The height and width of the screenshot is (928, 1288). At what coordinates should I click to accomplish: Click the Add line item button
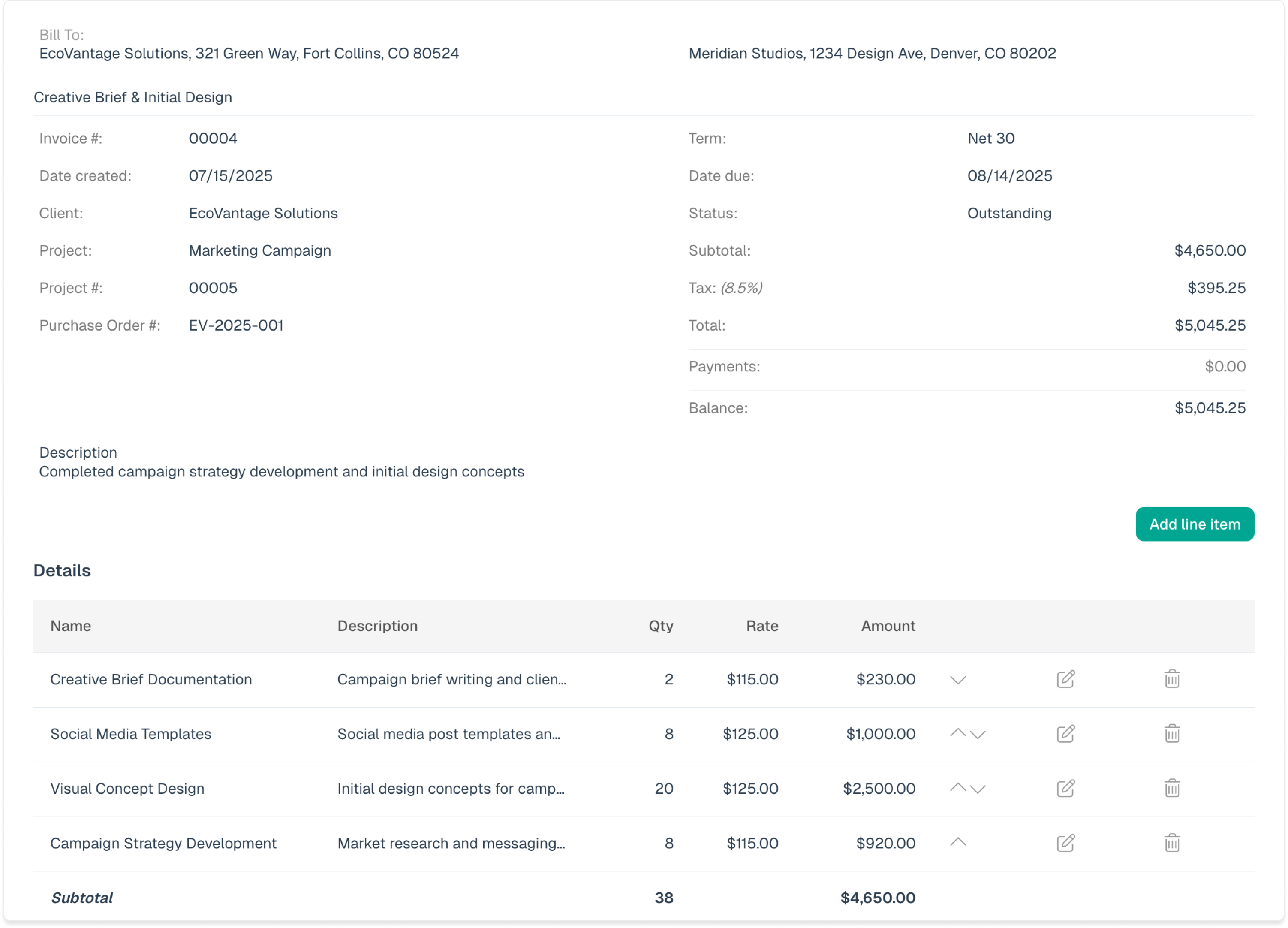pos(1194,524)
